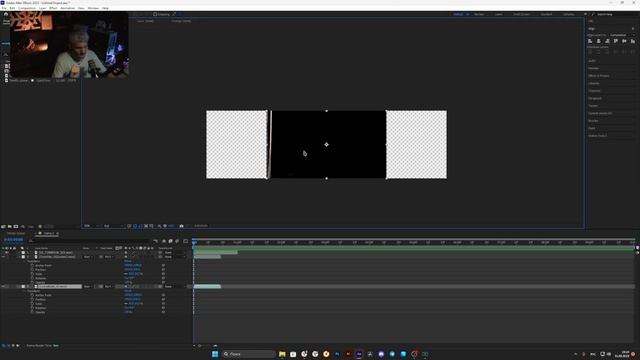Open the Character panel
The height and width of the screenshot is (360, 640).
coord(594,91)
